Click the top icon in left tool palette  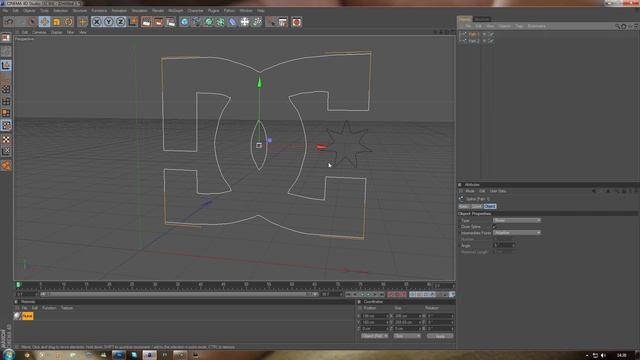click(x=6, y=38)
